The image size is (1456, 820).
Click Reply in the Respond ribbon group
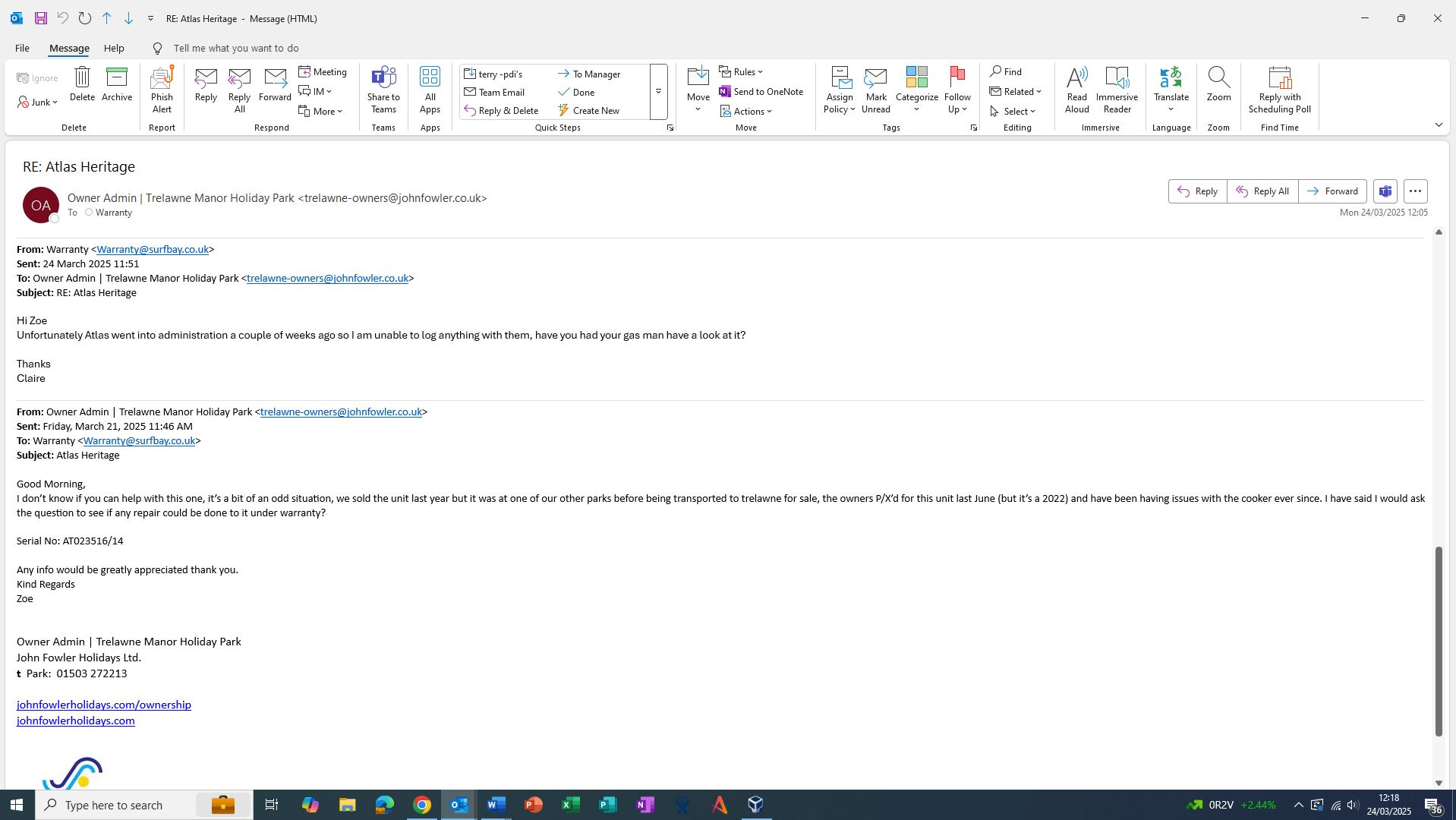click(206, 84)
